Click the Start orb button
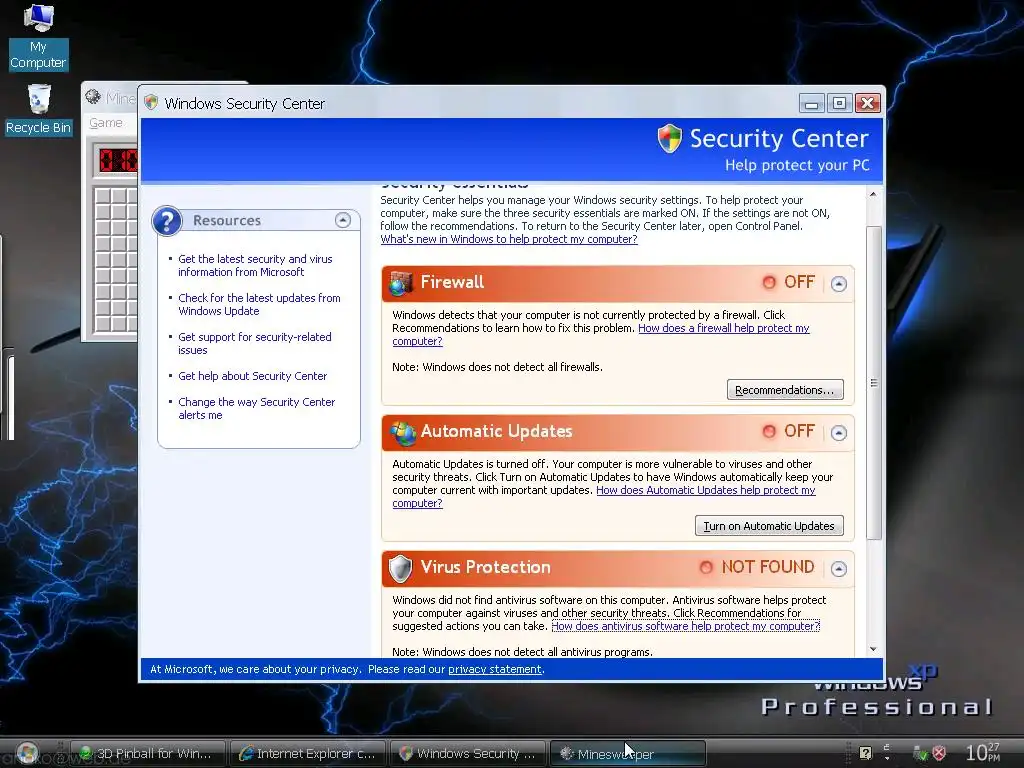The width and height of the screenshot is (1024, 768). (x=27, y=753)
